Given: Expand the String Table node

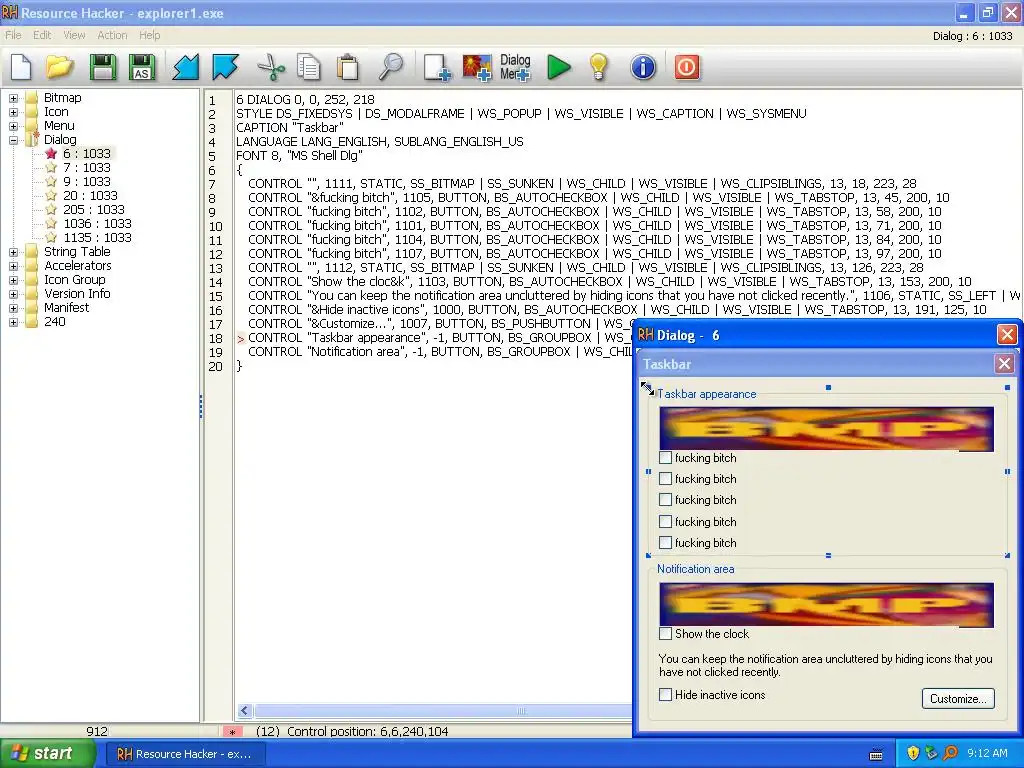Looking at the screenshot, I should 13,252.
